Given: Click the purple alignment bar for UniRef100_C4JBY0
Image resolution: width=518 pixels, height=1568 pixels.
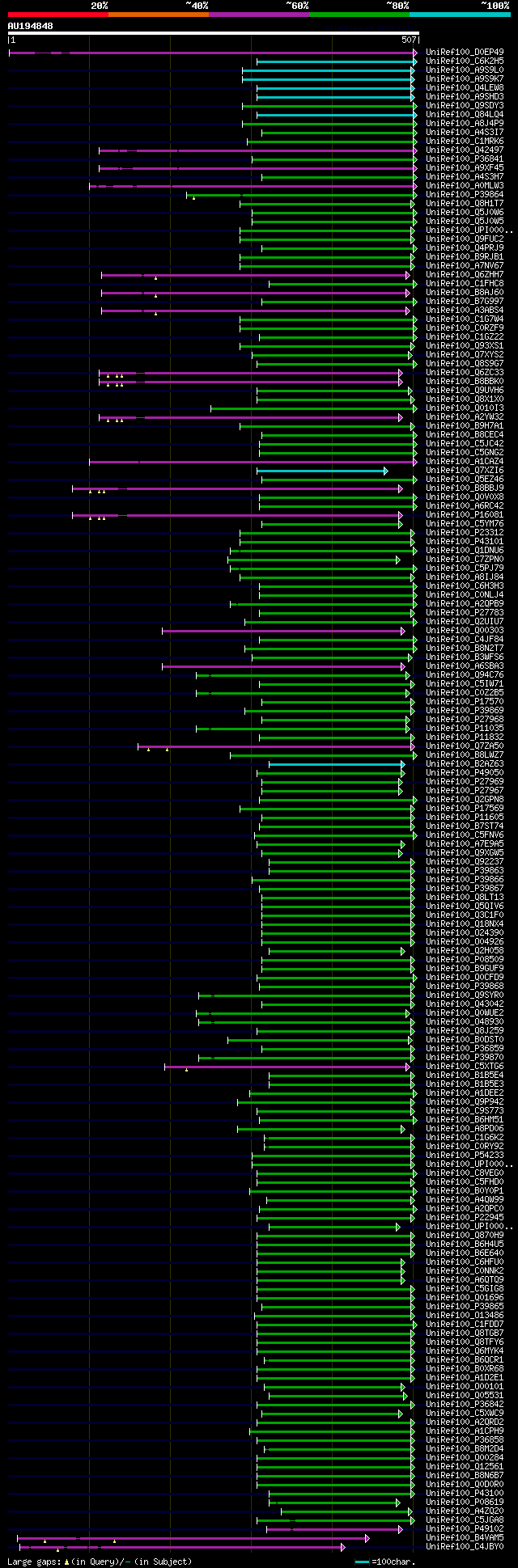Looking at the screenshot, I should pyautogui.click(x=182, y=1547).
